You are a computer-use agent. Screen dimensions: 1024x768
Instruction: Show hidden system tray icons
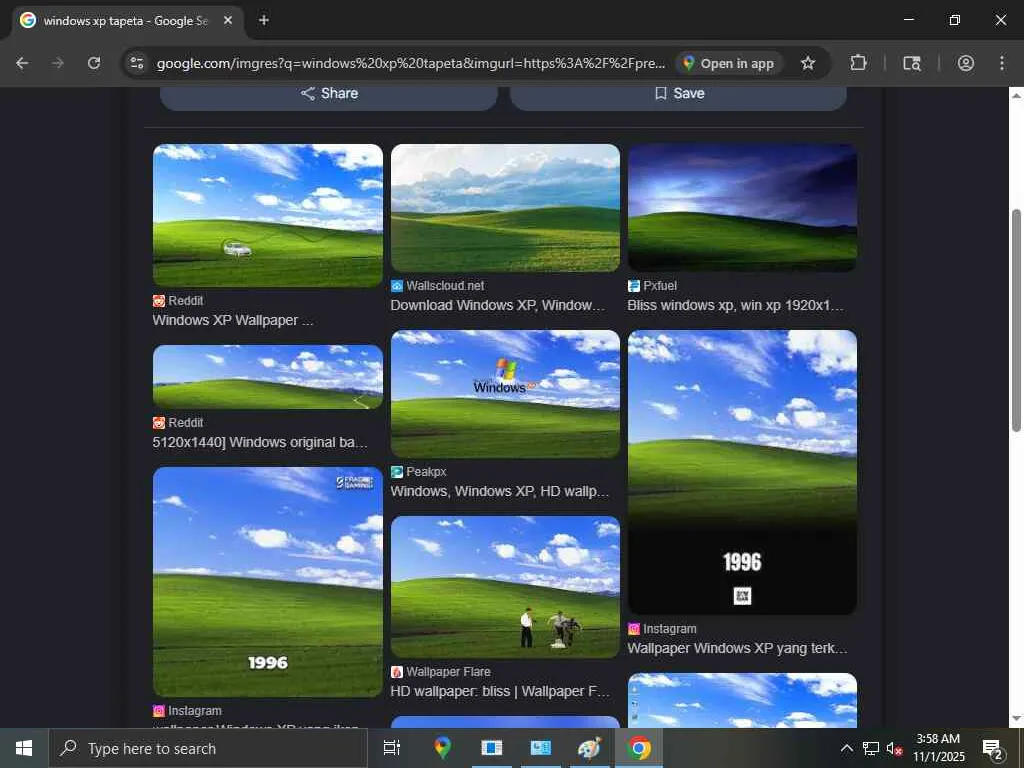click(846, 748)
